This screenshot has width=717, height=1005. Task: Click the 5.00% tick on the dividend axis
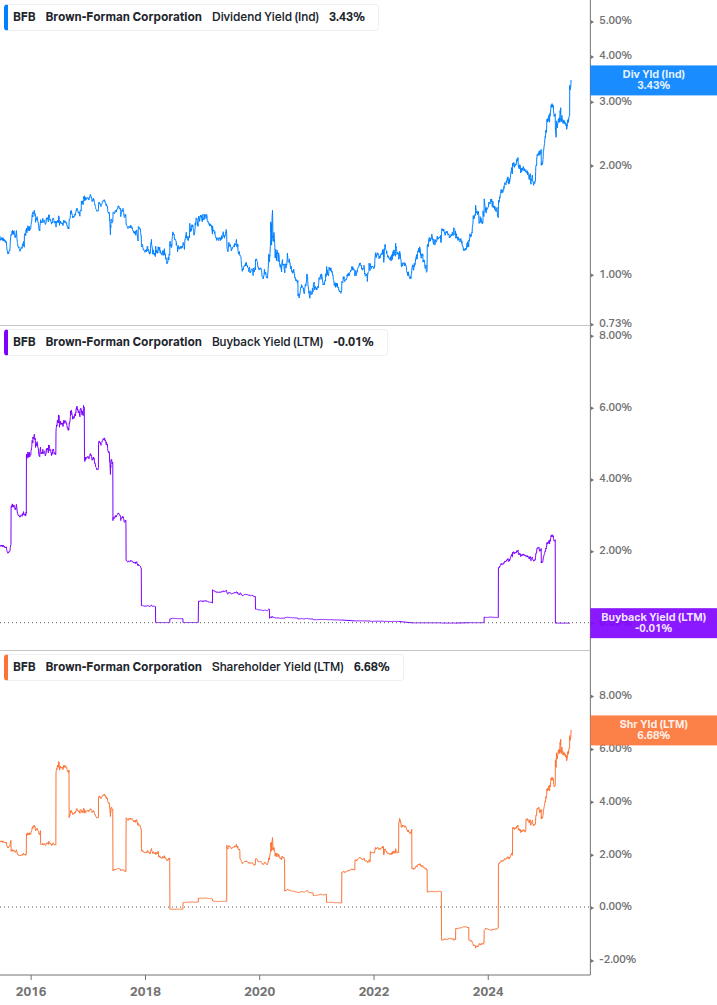tap(615, 21)
